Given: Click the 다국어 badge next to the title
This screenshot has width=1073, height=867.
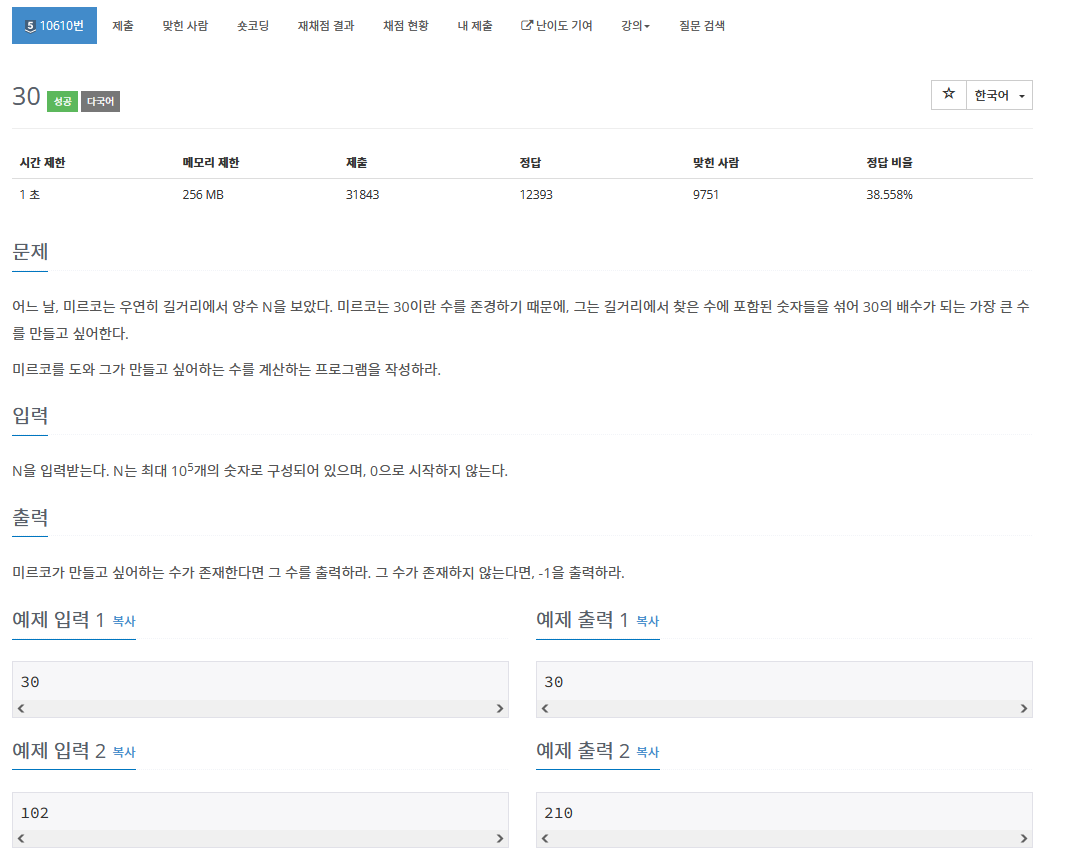Looking at the screenshot, I should point(99,100).
